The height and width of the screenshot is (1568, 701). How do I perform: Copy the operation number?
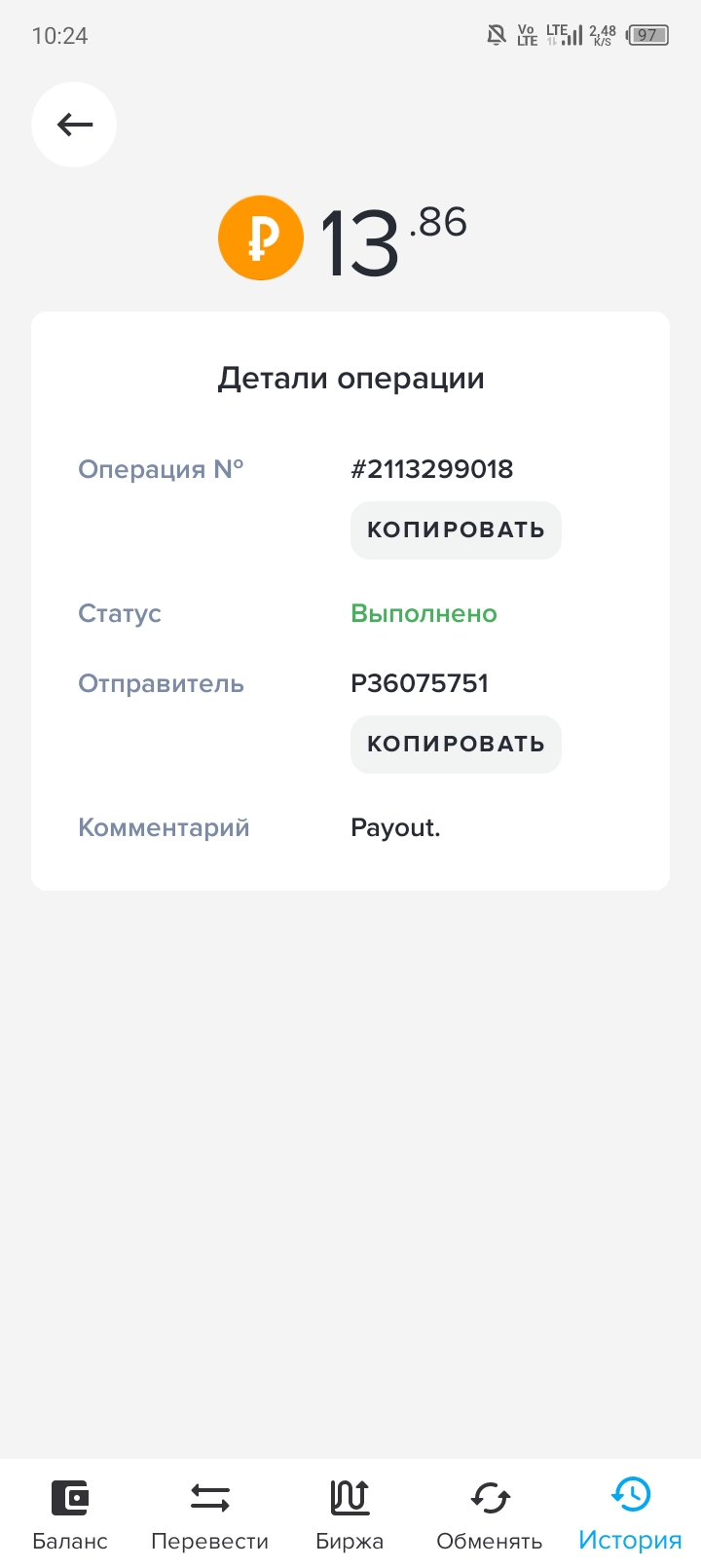point(456,530)
